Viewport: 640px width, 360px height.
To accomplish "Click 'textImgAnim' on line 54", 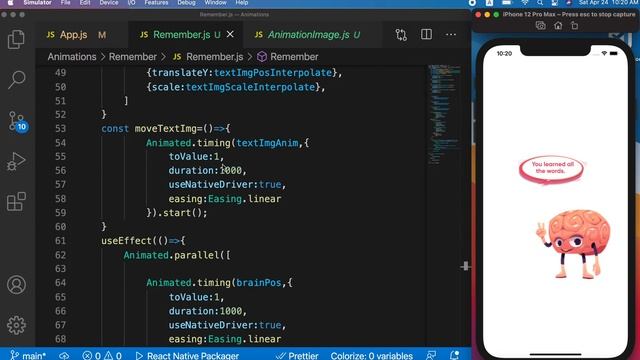I will pyautogui.click(x=267, y=143).
